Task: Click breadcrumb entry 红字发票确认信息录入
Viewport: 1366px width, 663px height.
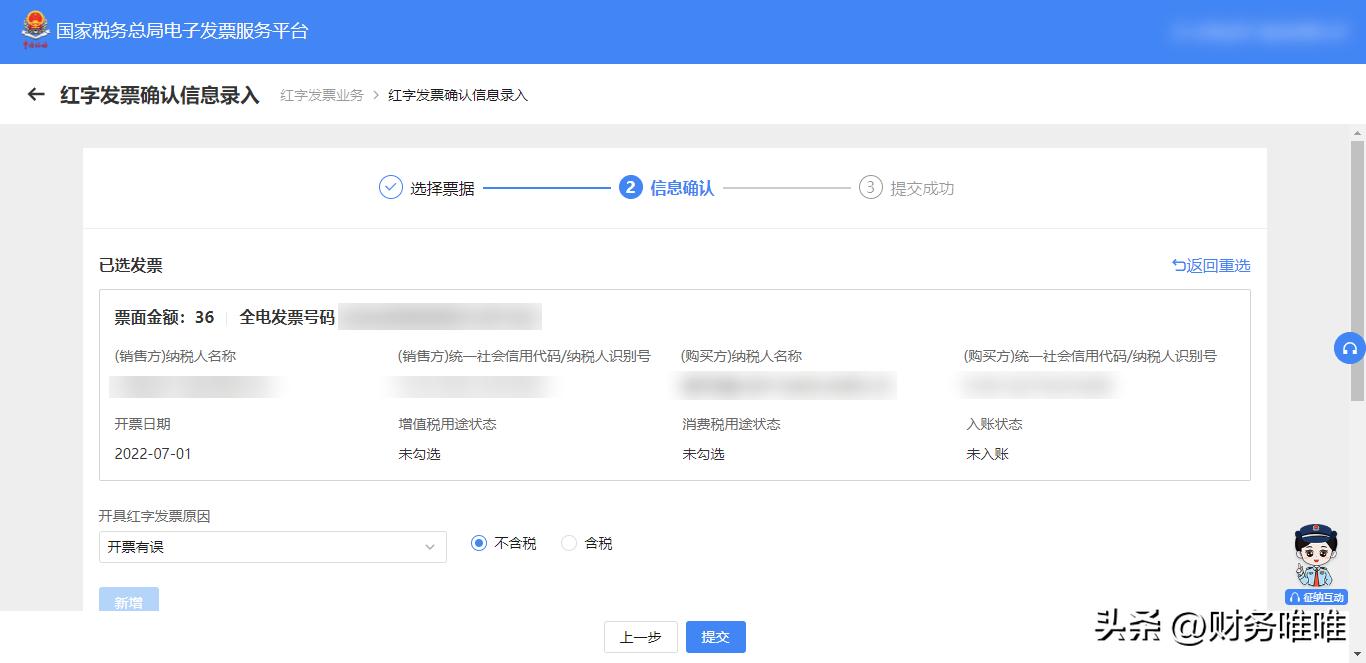Action: point(458,94)
